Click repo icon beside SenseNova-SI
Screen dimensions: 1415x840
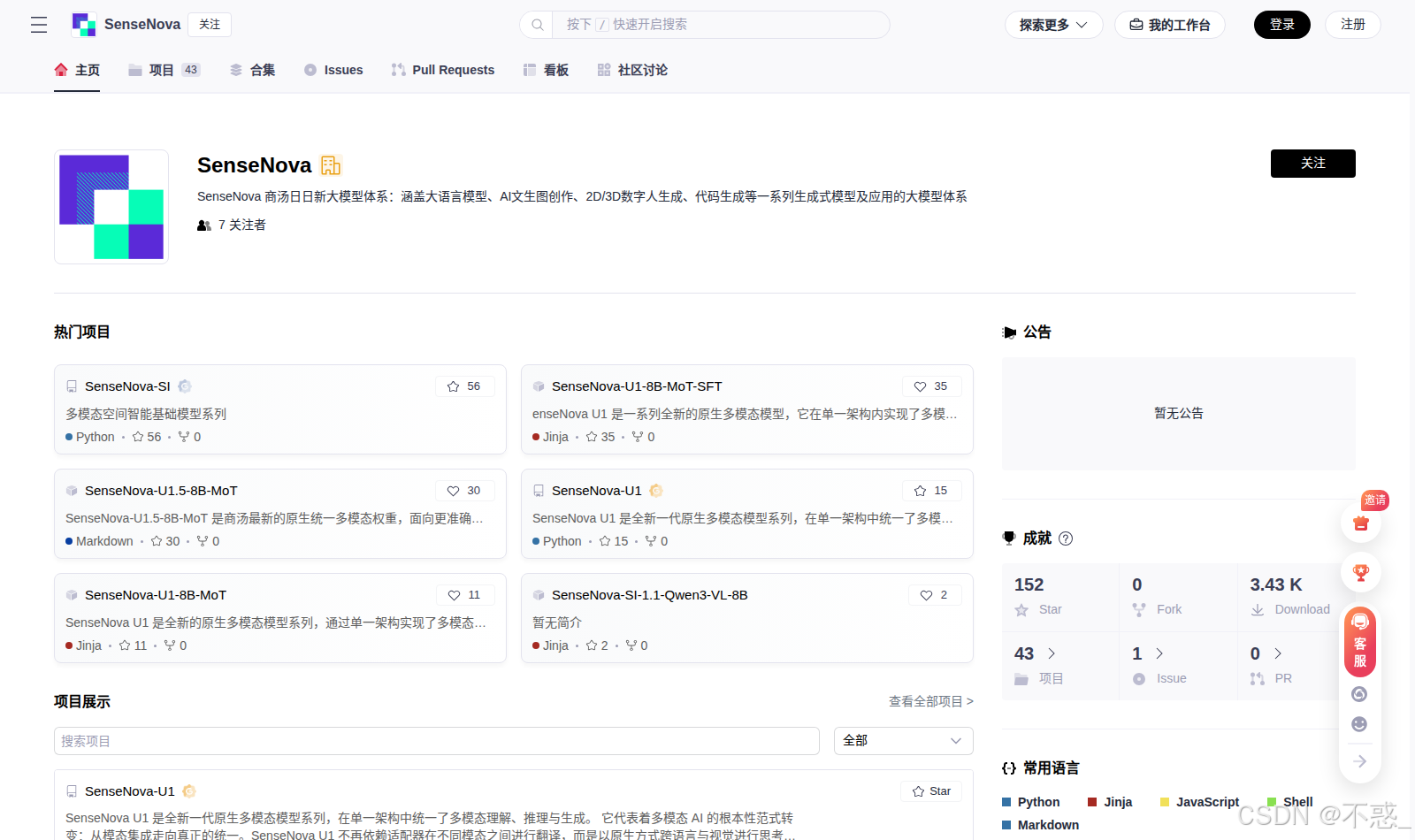pos(72,386)
